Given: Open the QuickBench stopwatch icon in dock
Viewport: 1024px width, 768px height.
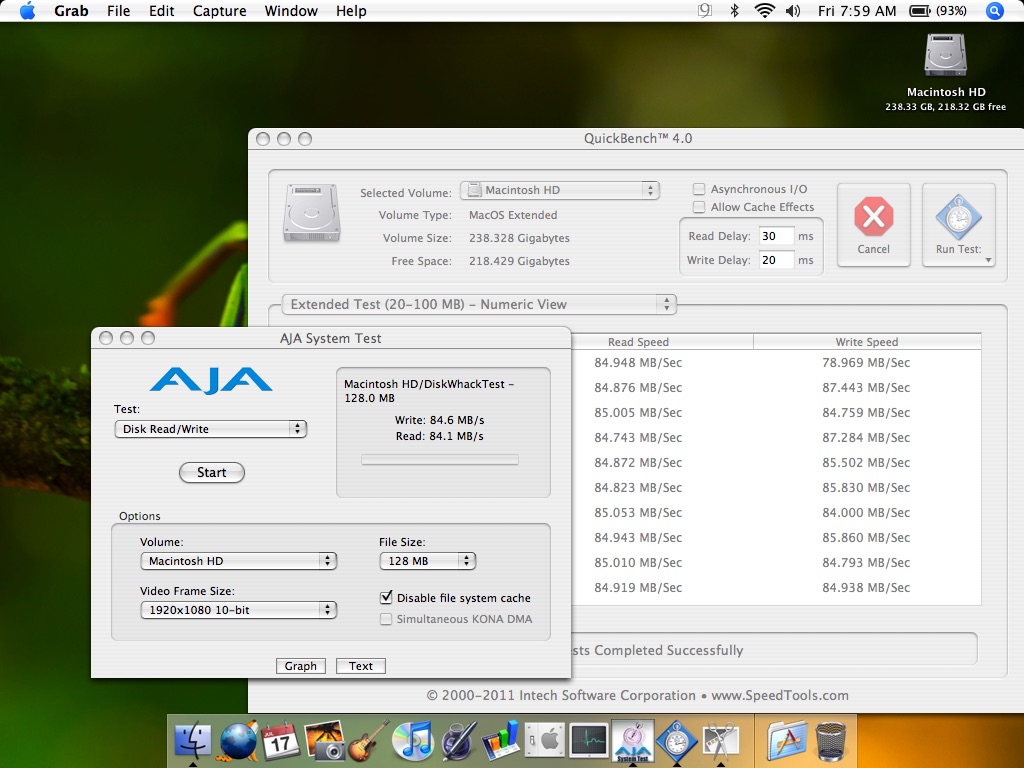Looking at the screenshot, I should pyautogui.click(x=675, y=741).
